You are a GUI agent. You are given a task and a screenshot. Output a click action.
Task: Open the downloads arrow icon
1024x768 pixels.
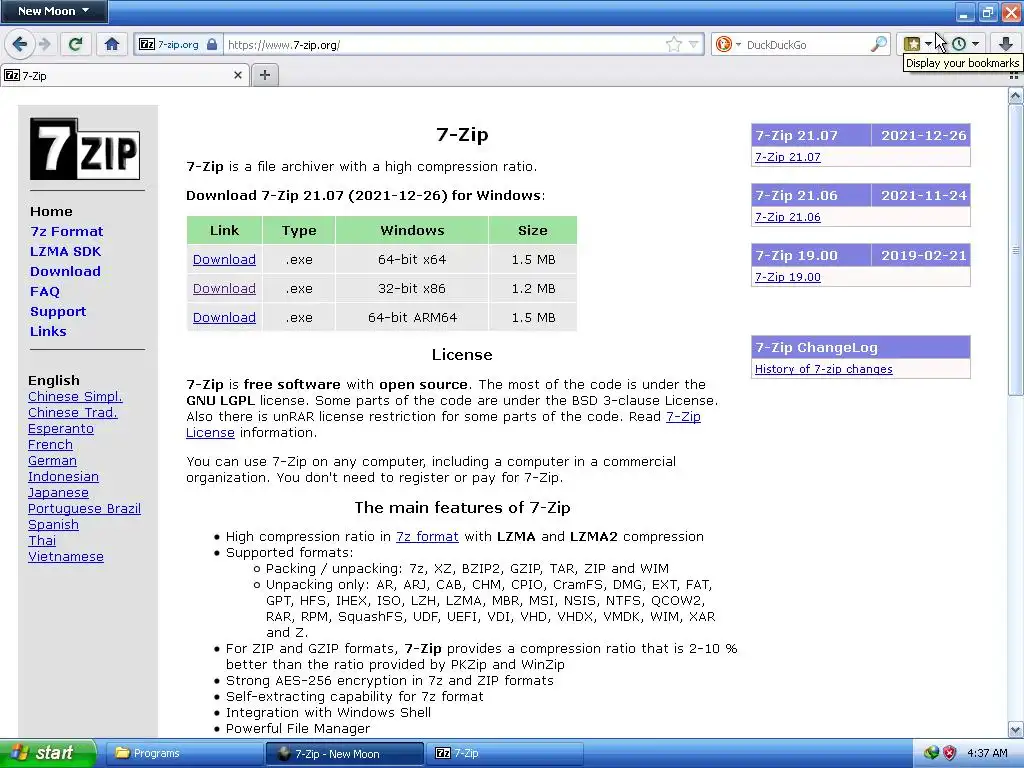(x=1006, y=44)
